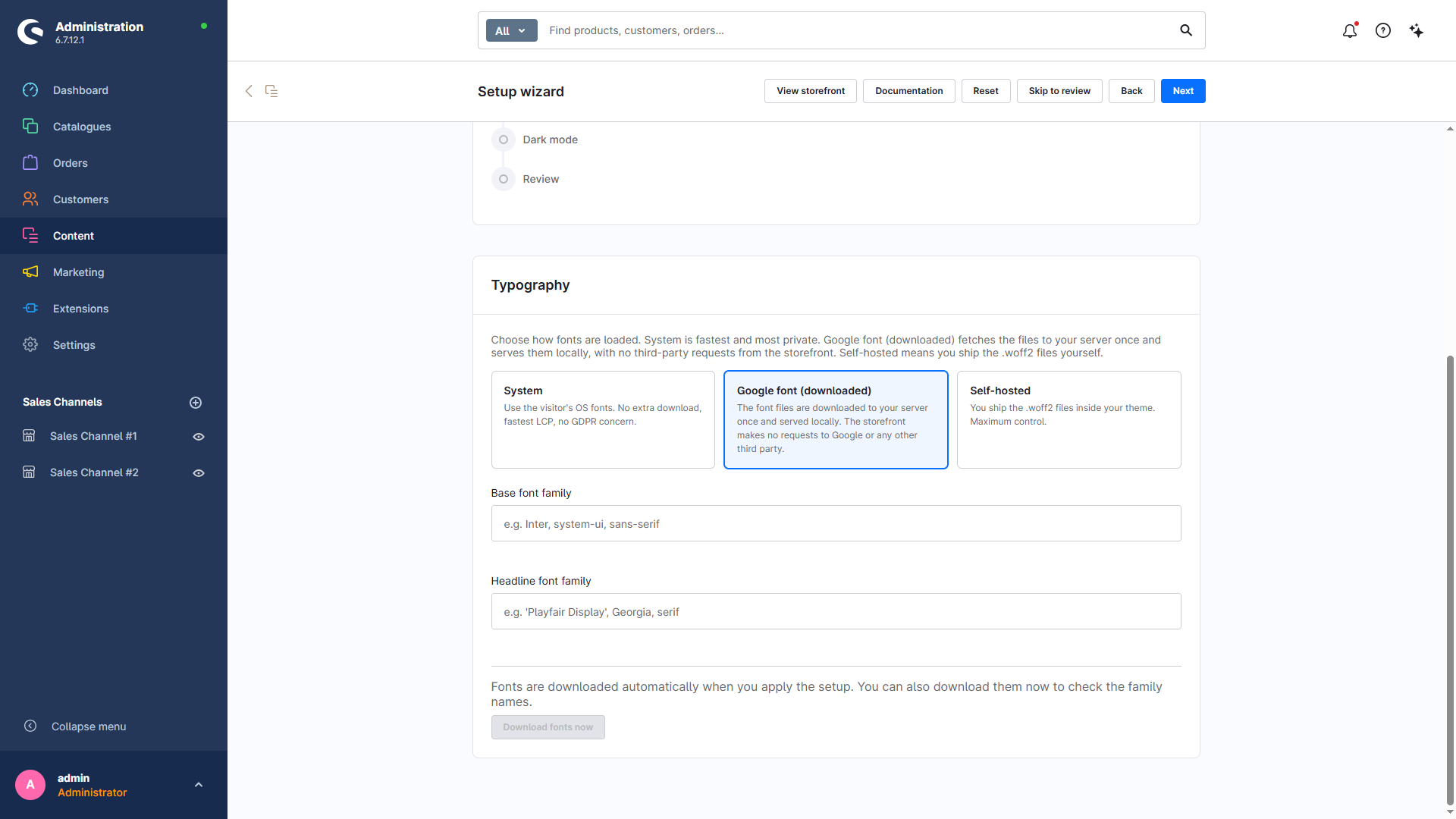Screen dimensions: 1456x819
Task: Select the Dark mode wizard step
Action: tap(535, 140)
